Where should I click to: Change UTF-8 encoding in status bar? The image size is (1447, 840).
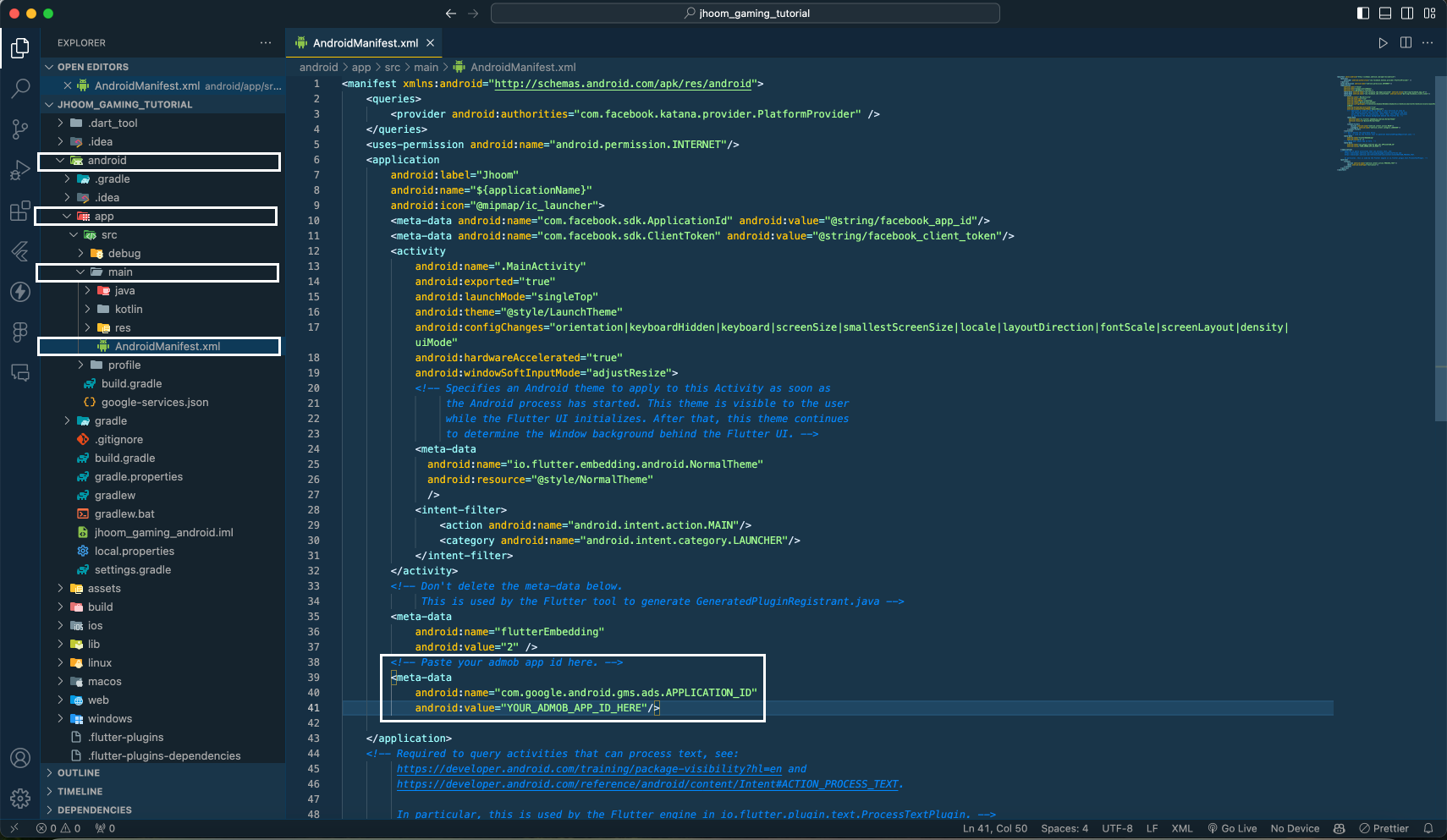click(x=1117, y=829)
